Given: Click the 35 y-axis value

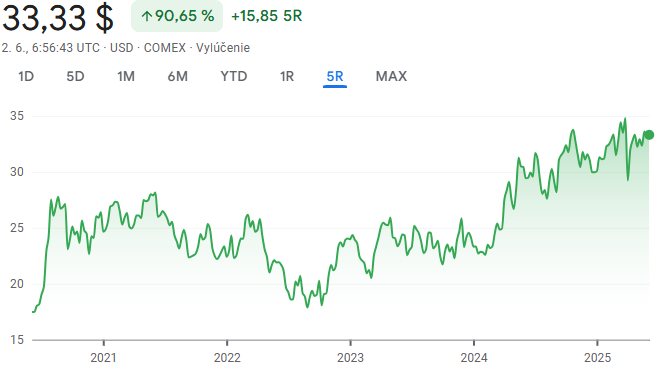Looking at the screenshot, I should [17, 116].
